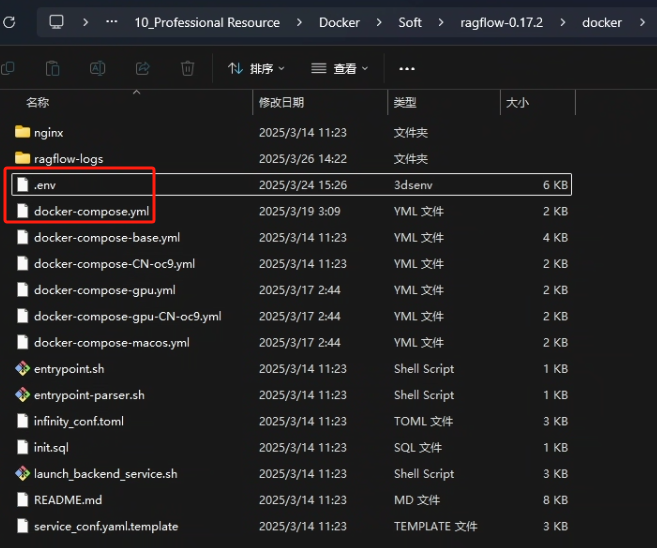This screenshot has height=548, width=657.
Task: Select docker-compose-macos.yml file icon
Action: tap(22, 342)
